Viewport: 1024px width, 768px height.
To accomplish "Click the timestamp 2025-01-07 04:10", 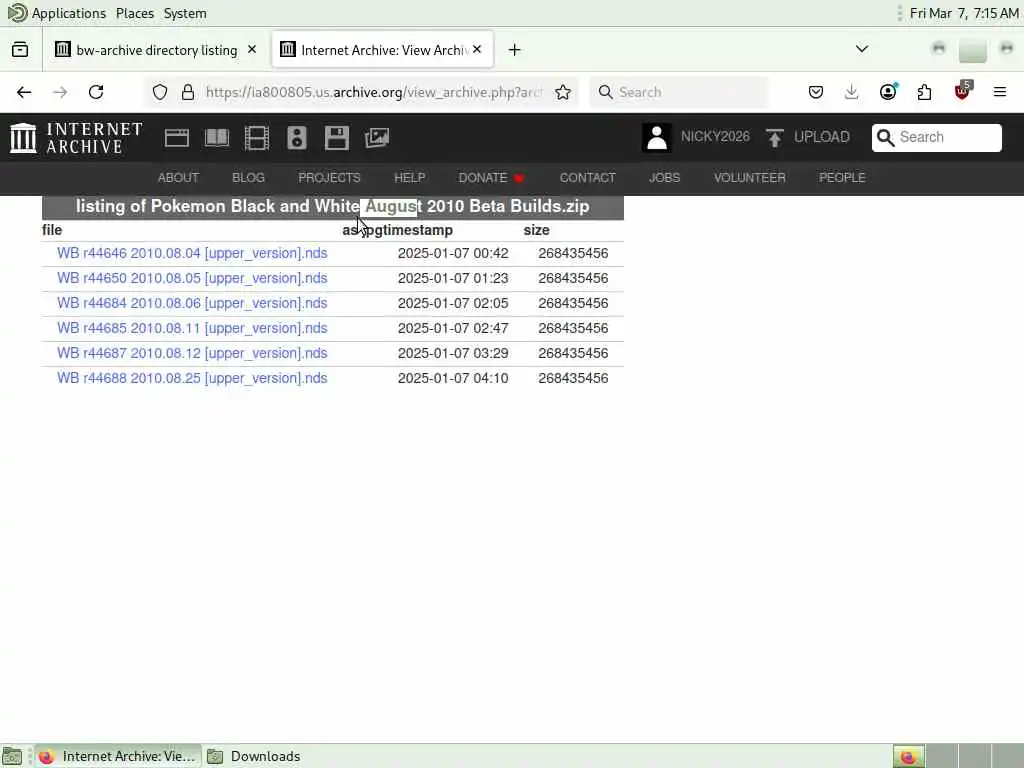I will 453,378.
